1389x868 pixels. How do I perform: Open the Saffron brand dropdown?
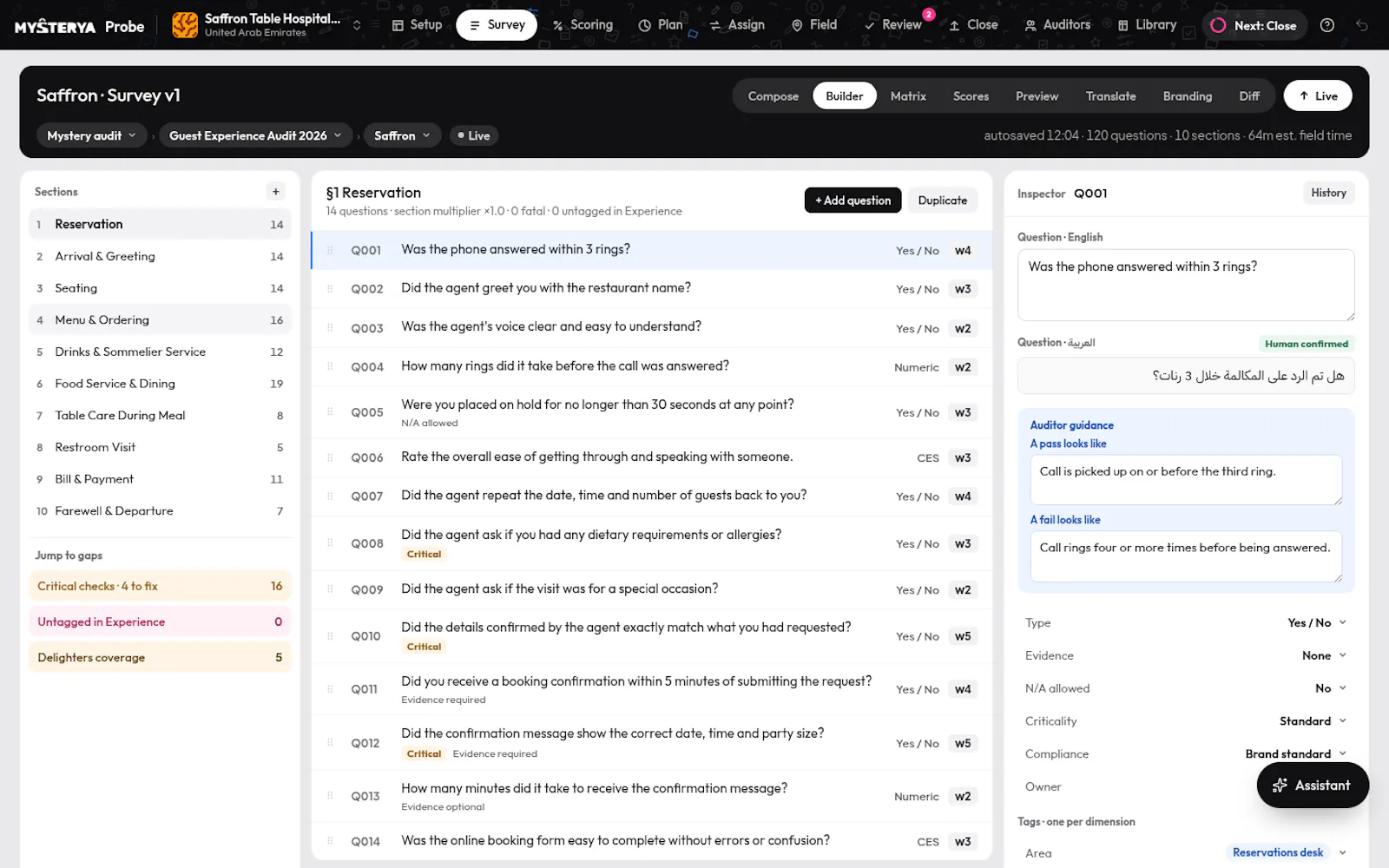[x=402, y=135]
